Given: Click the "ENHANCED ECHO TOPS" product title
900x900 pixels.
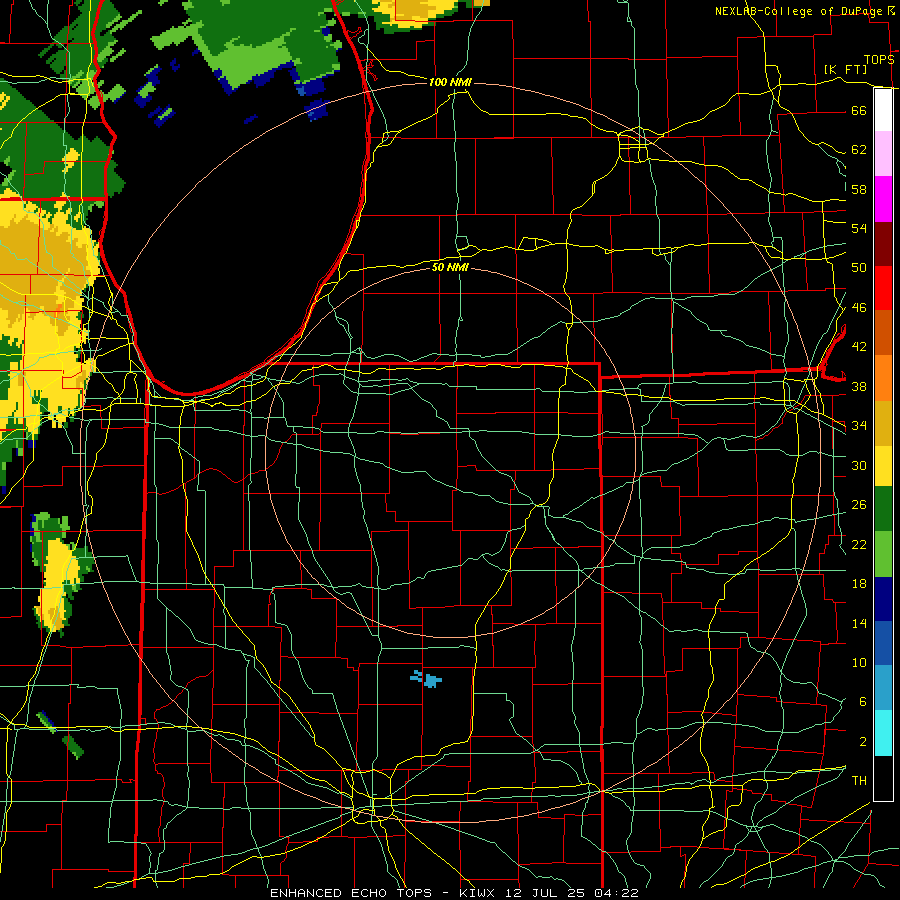Looking at the screenshot, I should (x=350, y=893).
